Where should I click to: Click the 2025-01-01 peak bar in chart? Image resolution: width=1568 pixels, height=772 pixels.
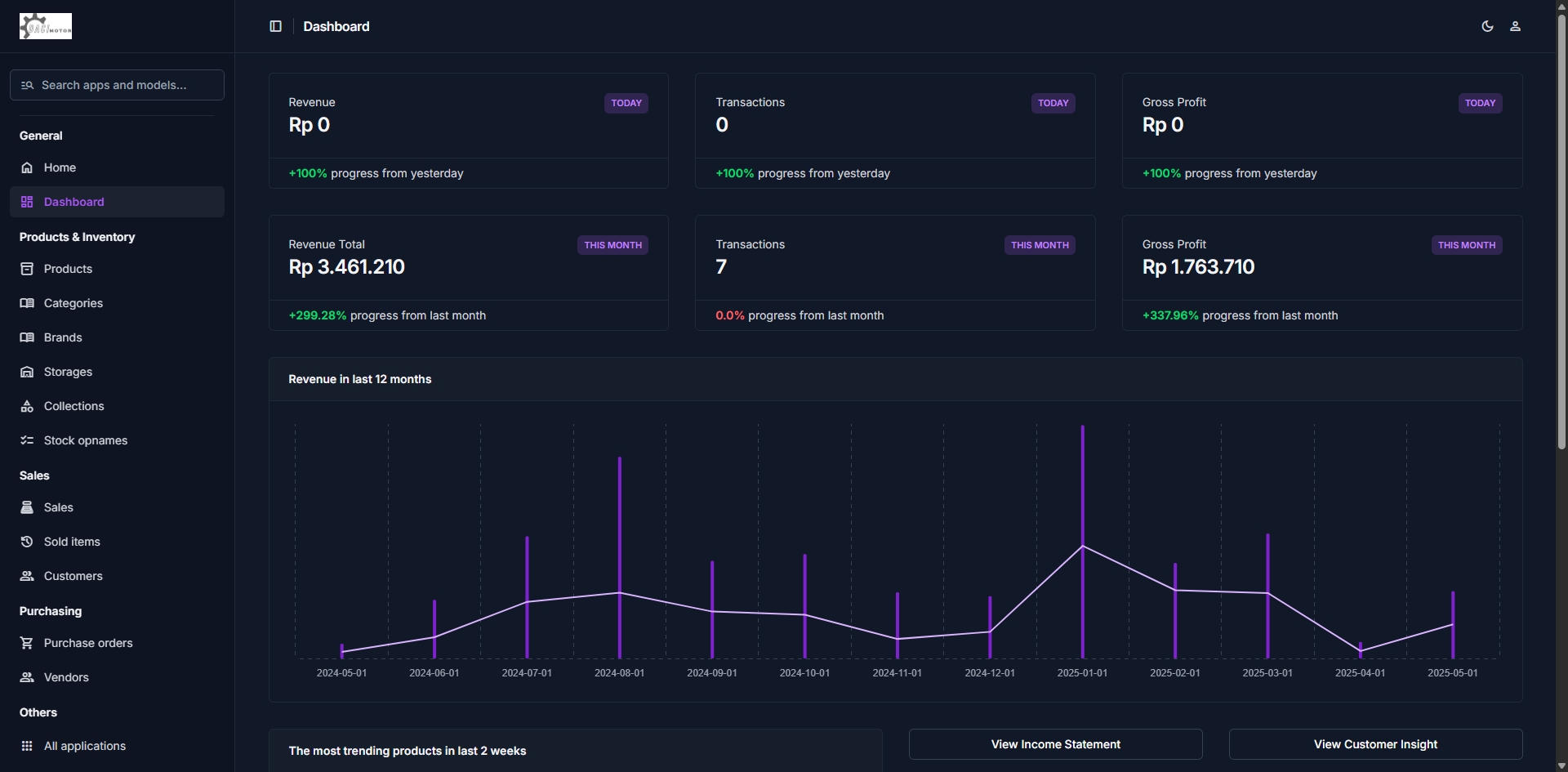point(1083,542)
